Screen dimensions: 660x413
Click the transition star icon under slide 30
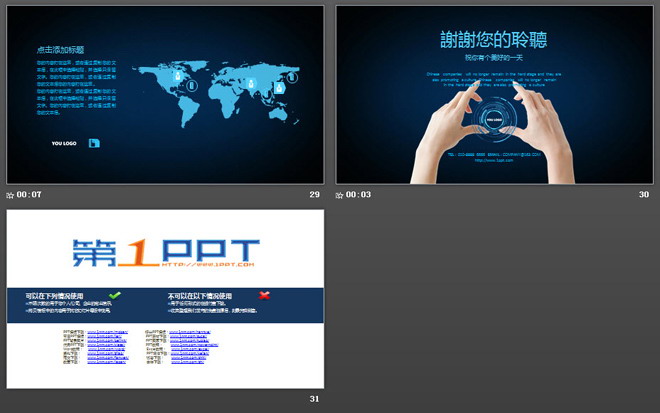340,195
